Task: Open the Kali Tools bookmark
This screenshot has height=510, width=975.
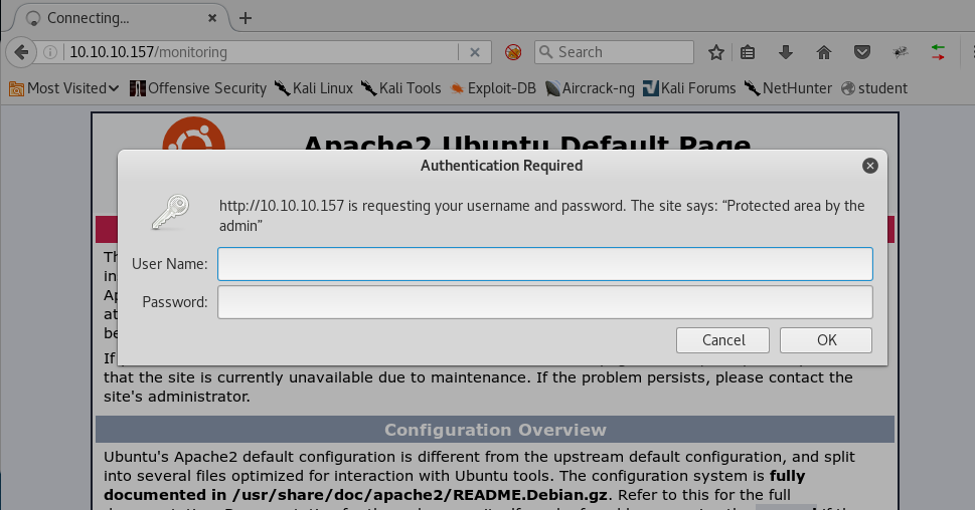Action: click(x=401, y=88)
